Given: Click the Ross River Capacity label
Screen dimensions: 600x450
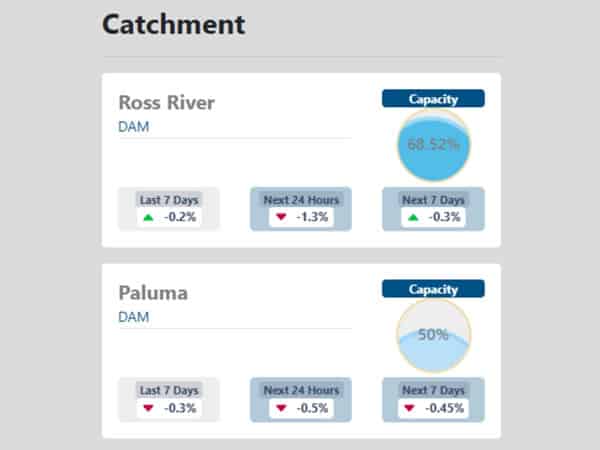Looking at the screenshot, I should pyautogui.click(x=433, y=99).
